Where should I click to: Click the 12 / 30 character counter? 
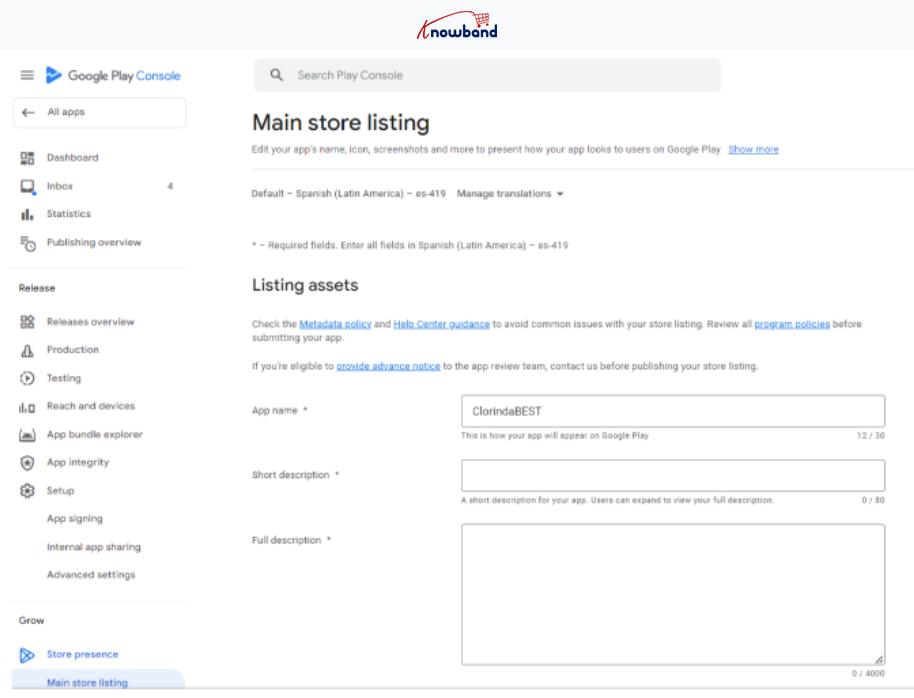pyautogui.click(x=870, y=436)
